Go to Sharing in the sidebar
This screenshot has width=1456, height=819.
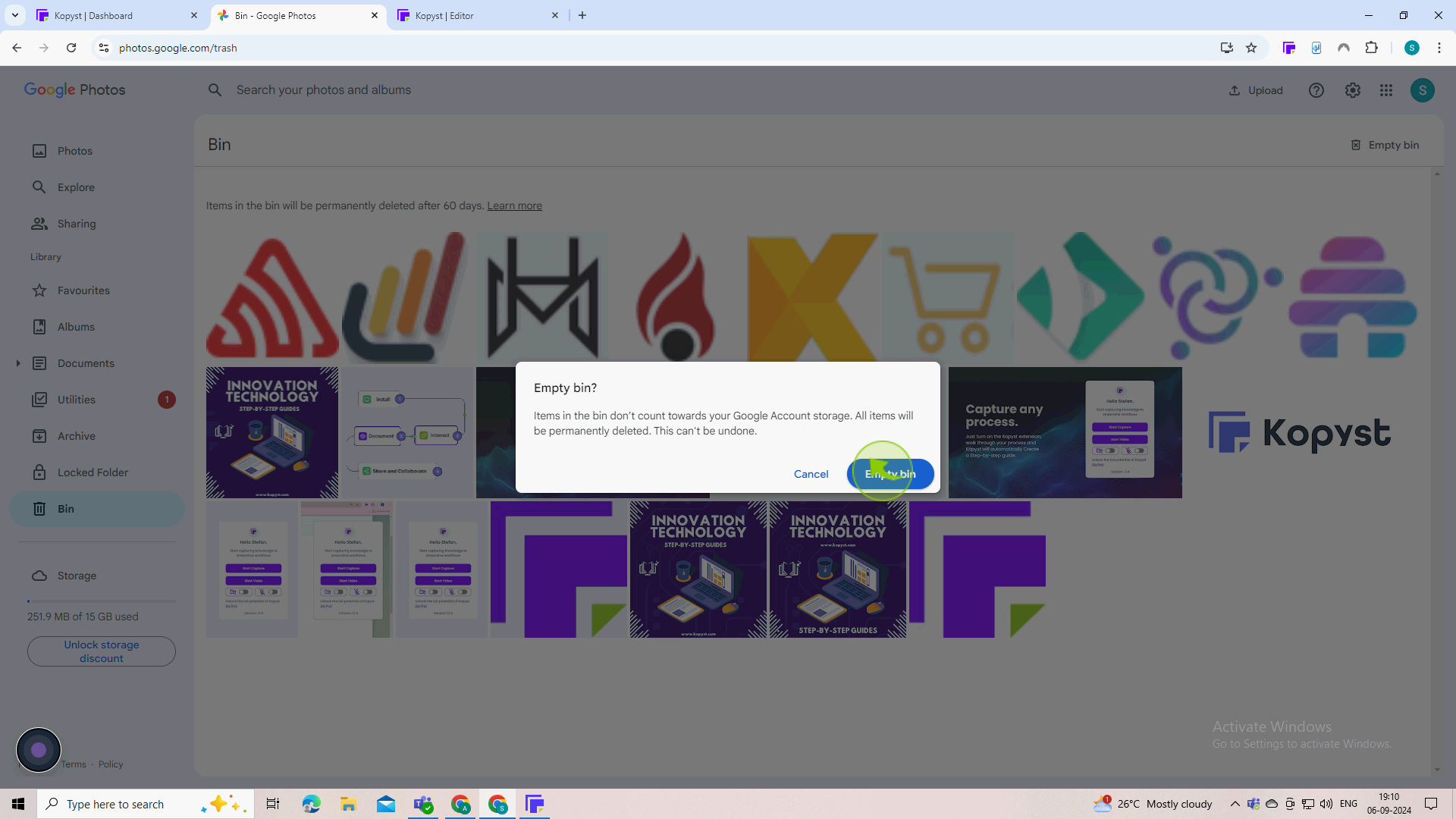coord(97,224)
